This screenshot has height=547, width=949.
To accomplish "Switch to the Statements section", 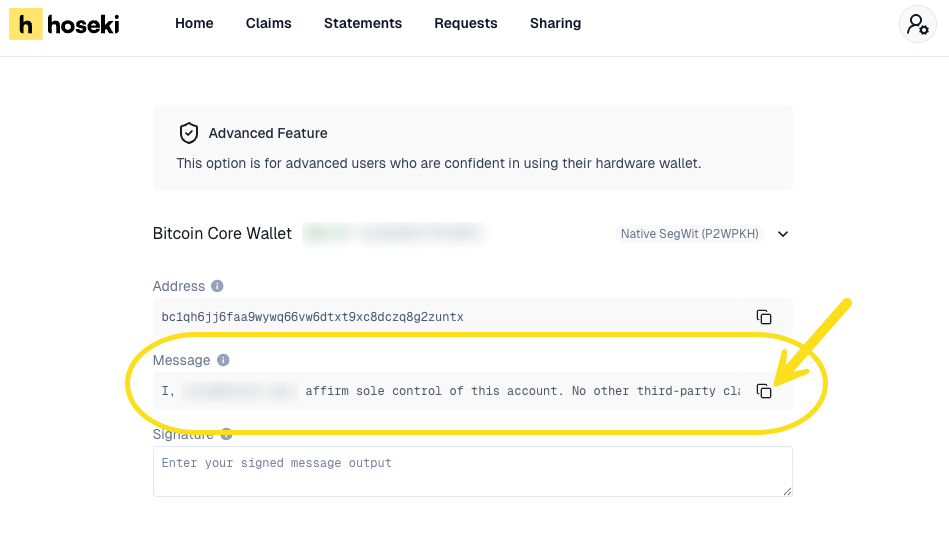I will coord(363,23).
